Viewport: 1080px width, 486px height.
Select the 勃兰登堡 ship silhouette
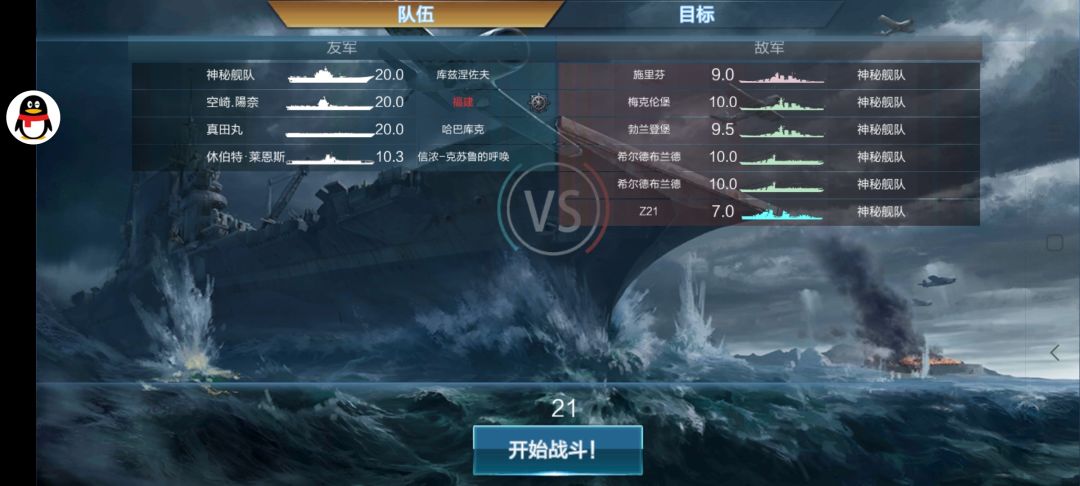point(781,131)
